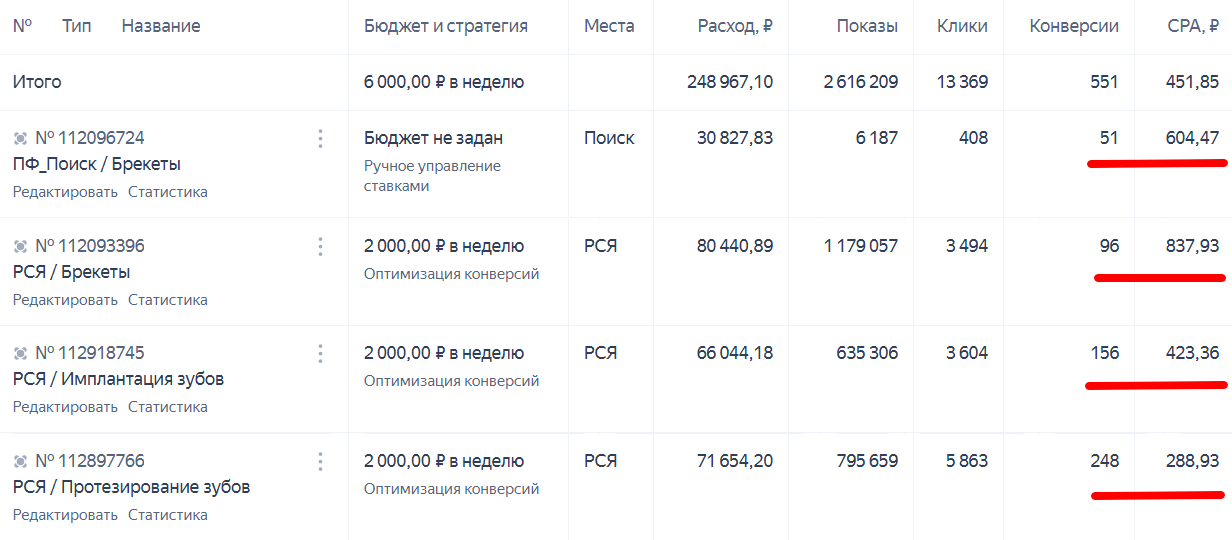The width and height of the screenshot is (1232, 540).
Task: Open Статистика for ПФ_Поиск / Брекеты
Action: pyautogui.click(x=168, y=192)
